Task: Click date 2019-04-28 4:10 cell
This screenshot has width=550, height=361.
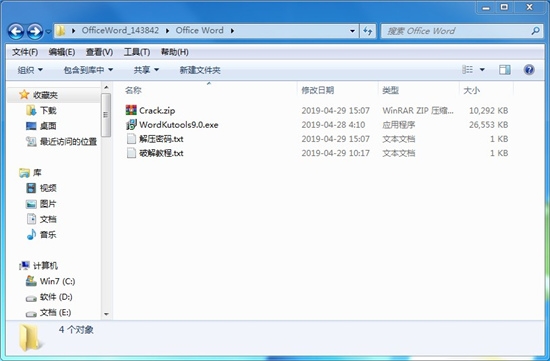Action: (x=333, y=125)
